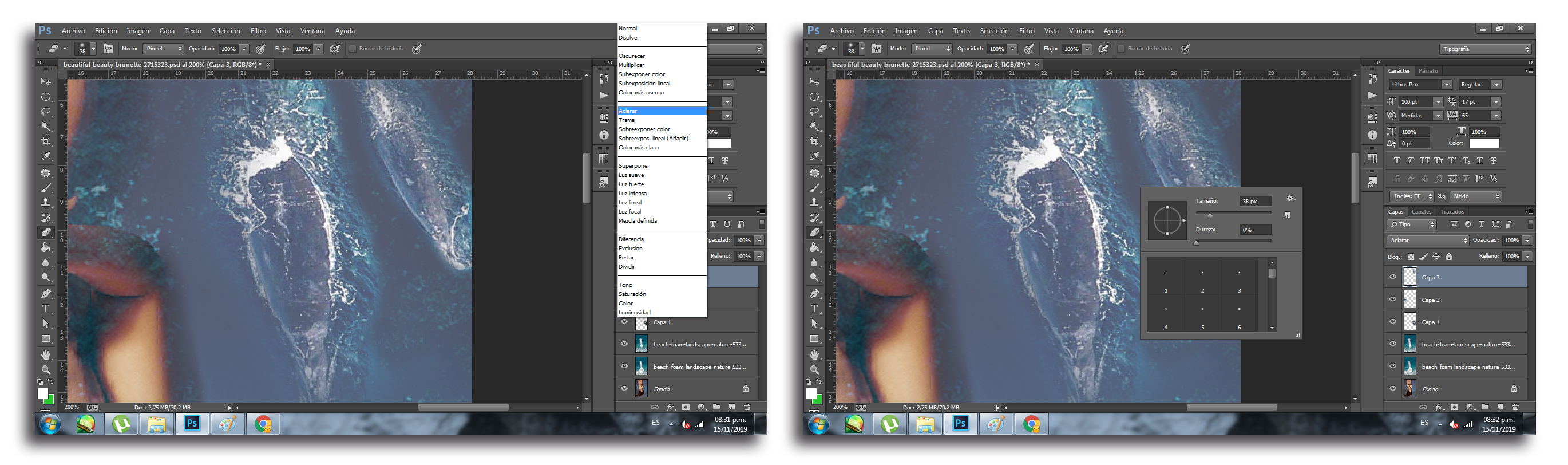Screen dimensions: 1568x465
Task: Select the Paint Bucket tool in left screenshot
Action: [x=46, y=247]
